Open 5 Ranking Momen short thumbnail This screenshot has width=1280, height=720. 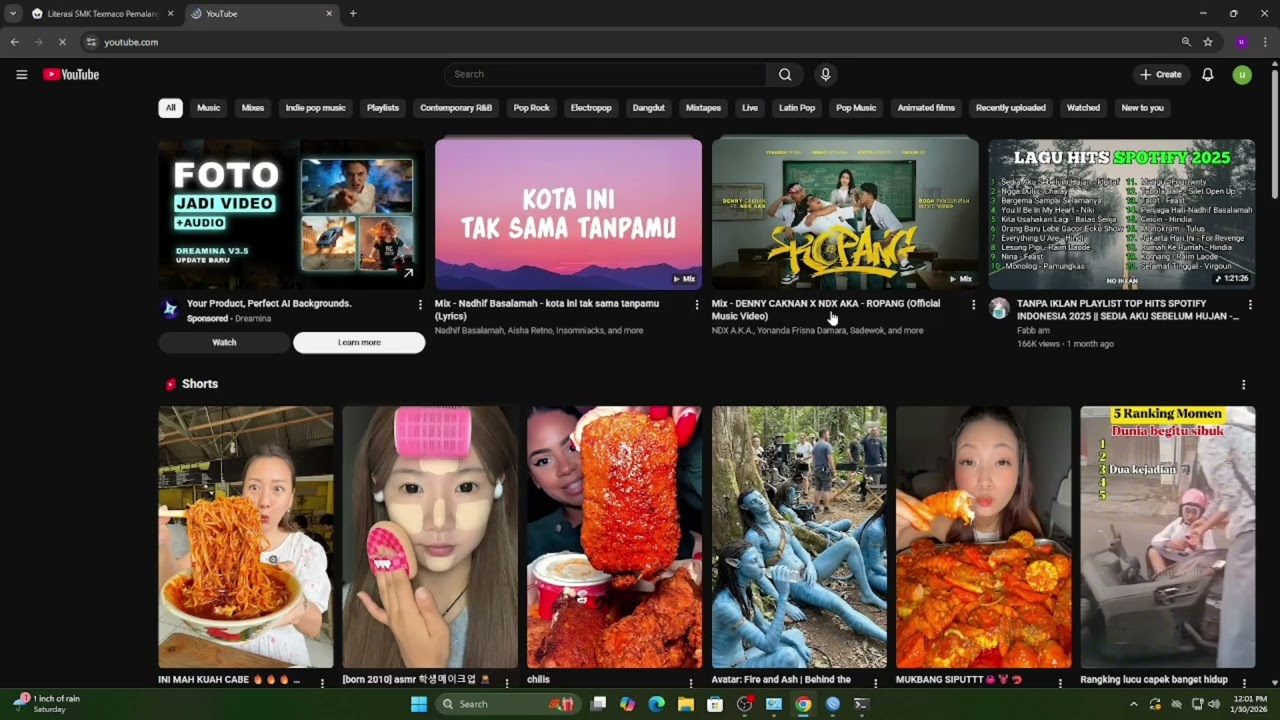(x=1168, y=537)
